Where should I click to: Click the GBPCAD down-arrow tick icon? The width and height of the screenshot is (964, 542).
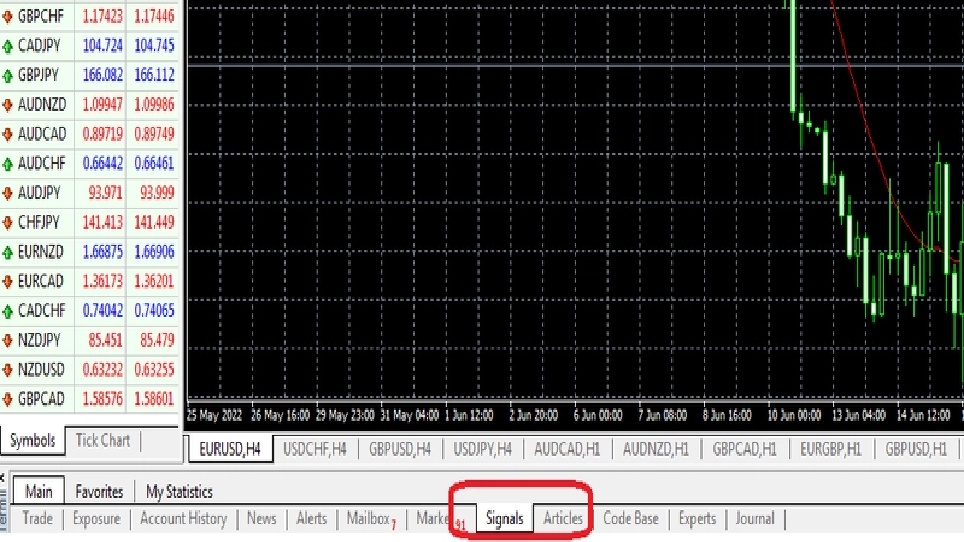pyautogui.click(x=7, y=400)
